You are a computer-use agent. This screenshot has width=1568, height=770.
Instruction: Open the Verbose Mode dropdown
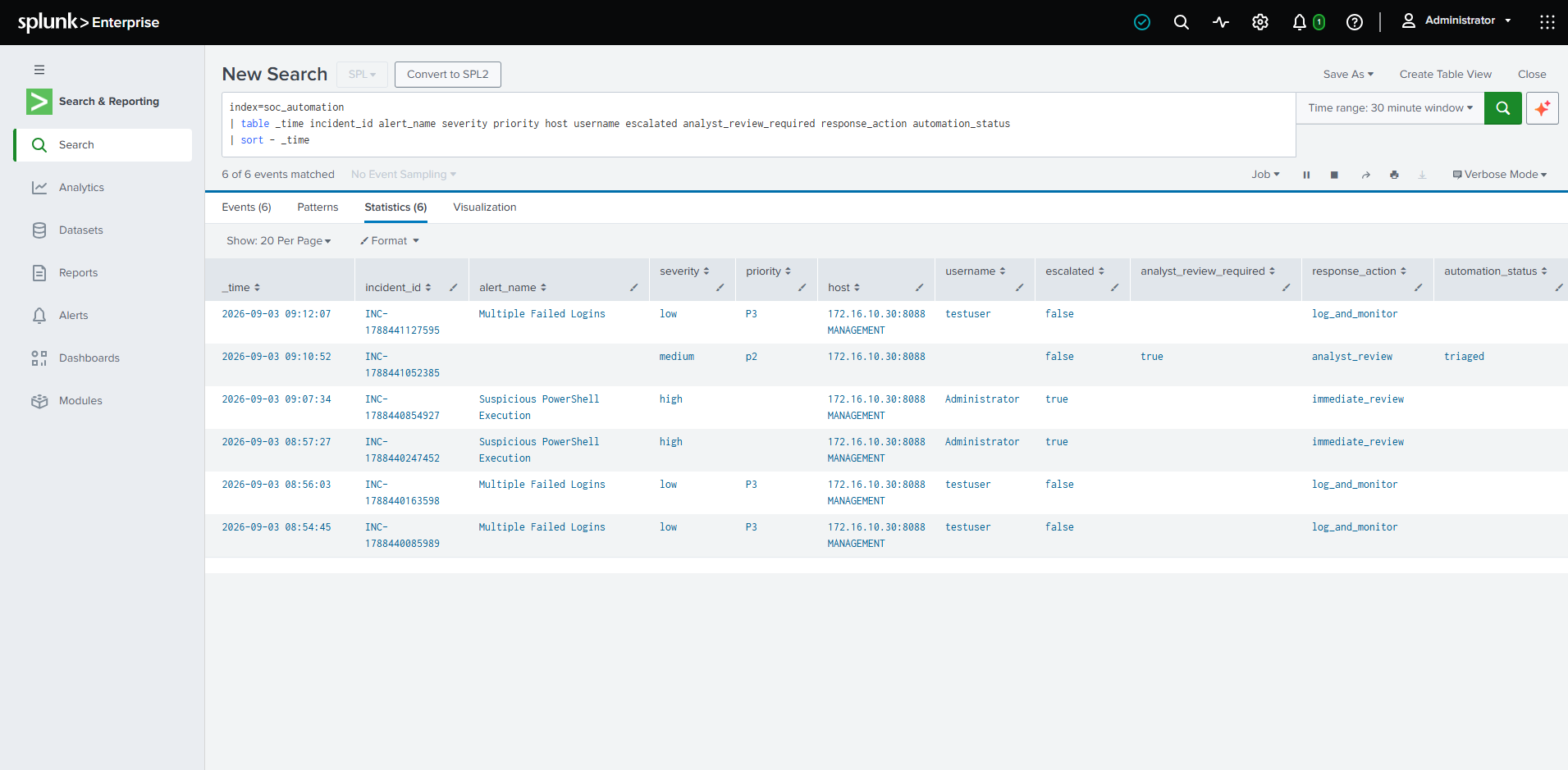pos(1500,175)
